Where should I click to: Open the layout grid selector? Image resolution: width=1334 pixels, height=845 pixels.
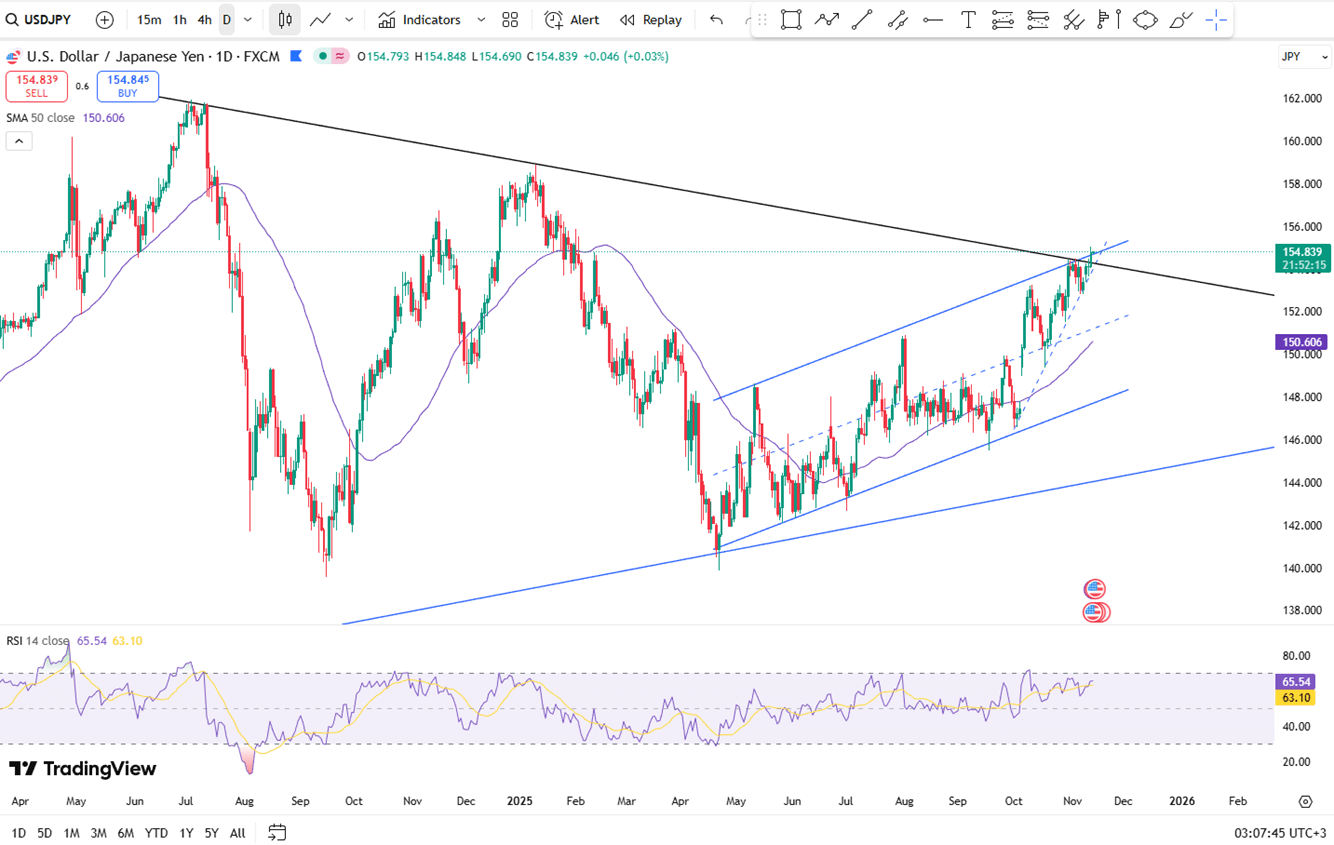pyautogui.click(x=510, y=20)
